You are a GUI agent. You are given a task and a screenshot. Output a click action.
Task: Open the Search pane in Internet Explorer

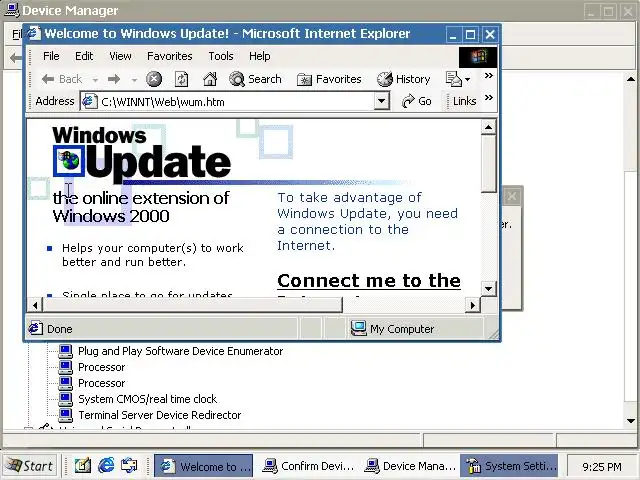[255, 79]
